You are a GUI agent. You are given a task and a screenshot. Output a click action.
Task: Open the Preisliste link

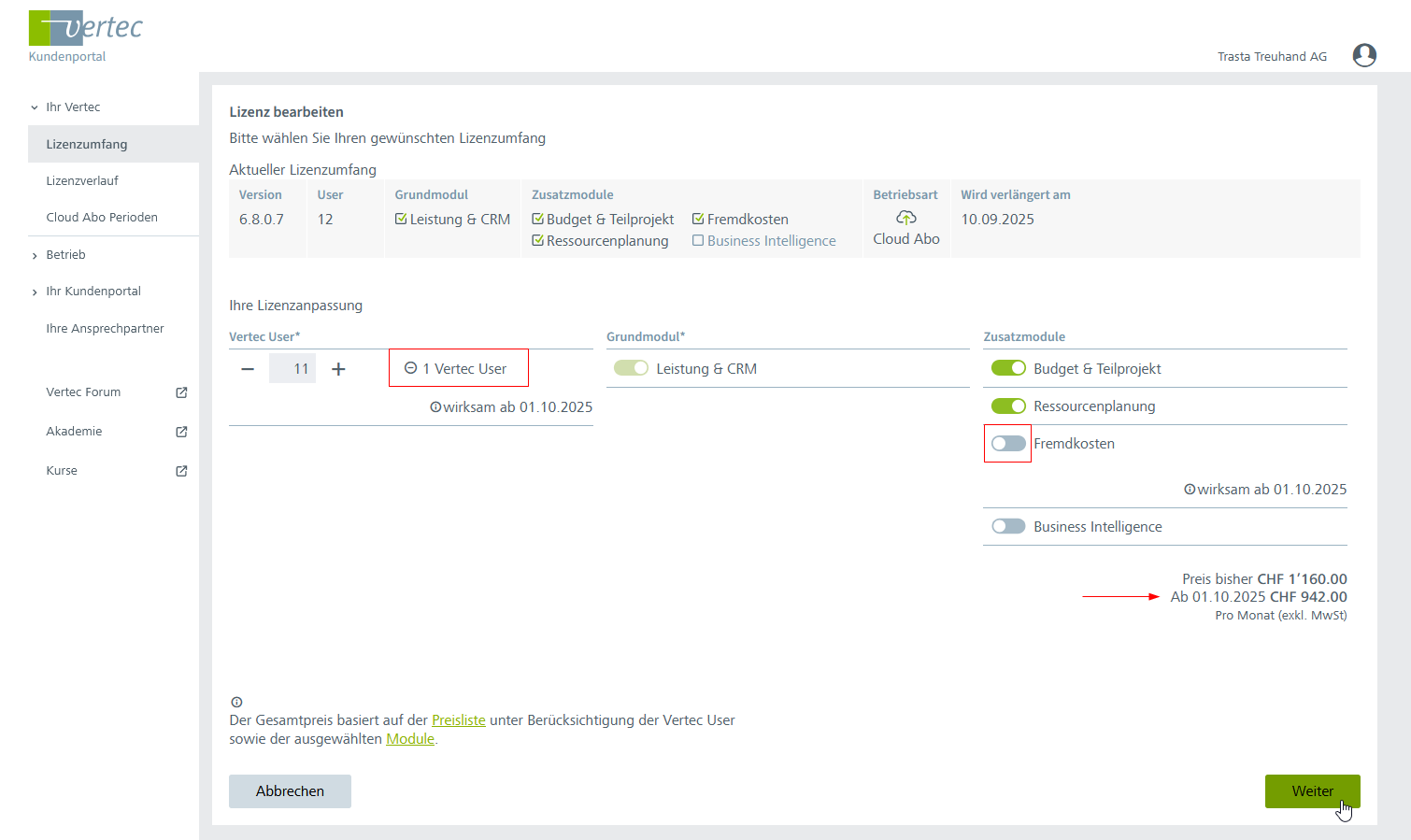459,720
